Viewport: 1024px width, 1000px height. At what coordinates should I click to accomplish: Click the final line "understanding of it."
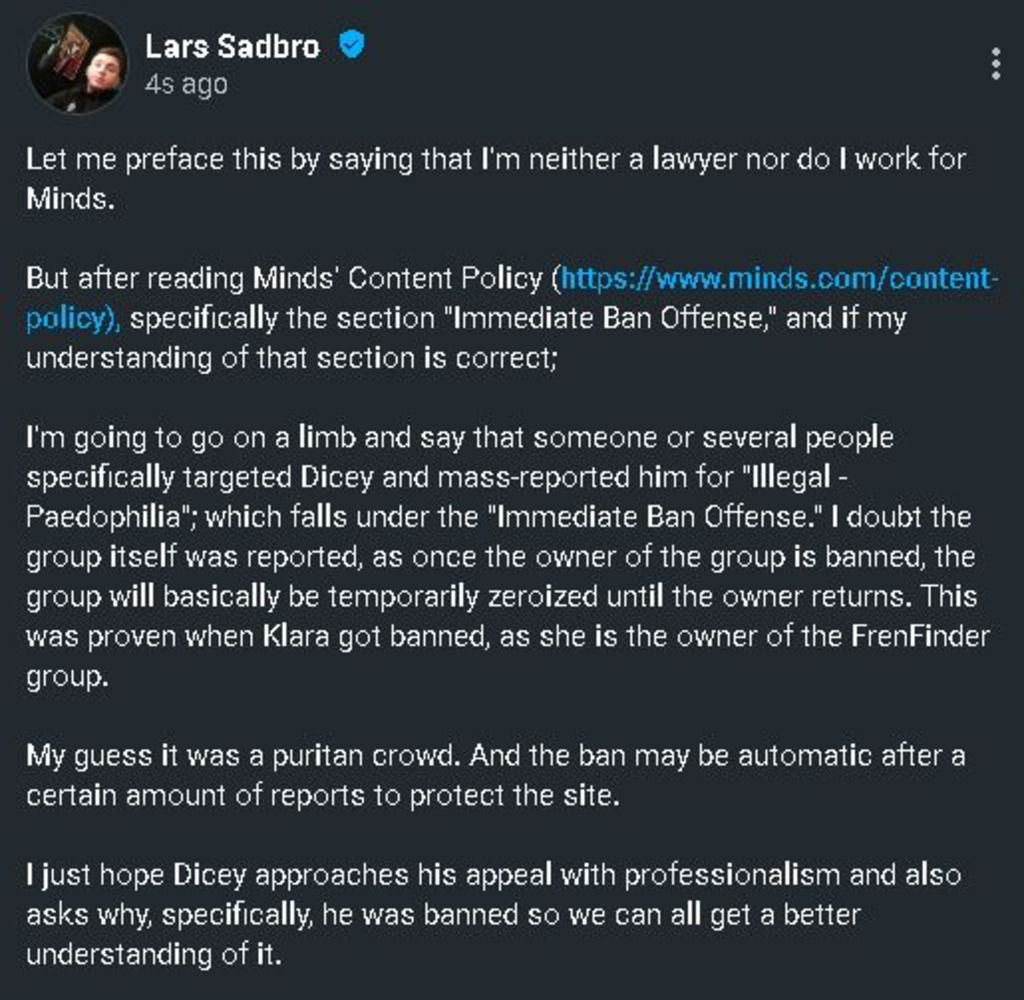[x=153, y=955]
